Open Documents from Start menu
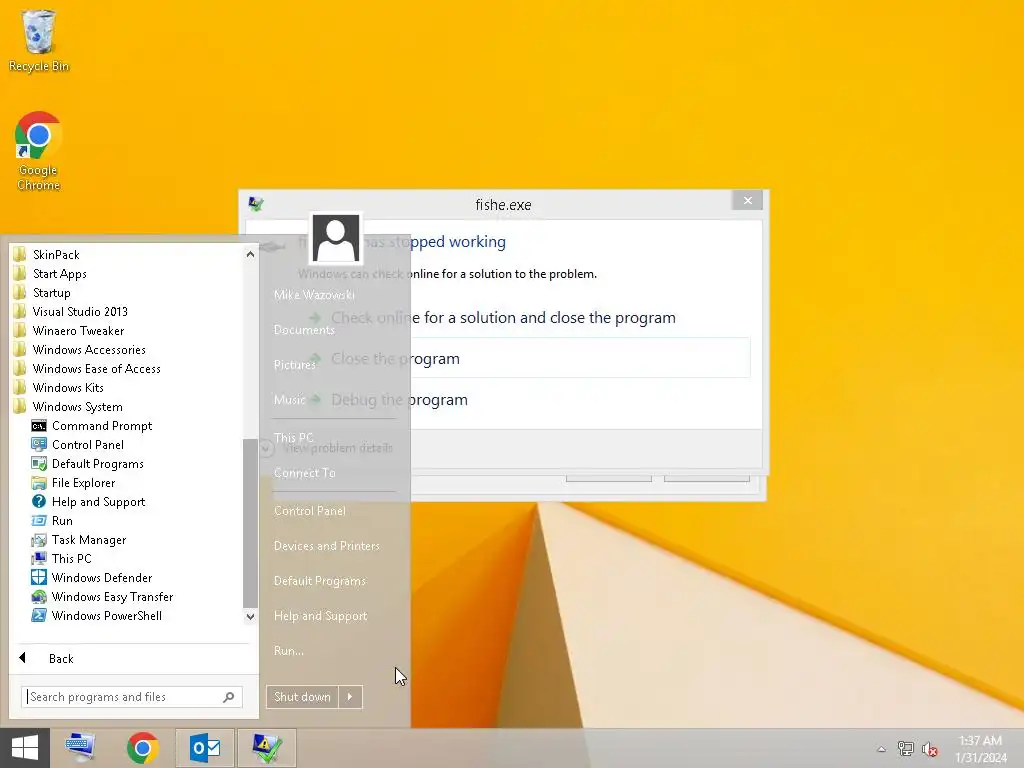Viewport: 1024px width, 768px height. click(304, 330)
